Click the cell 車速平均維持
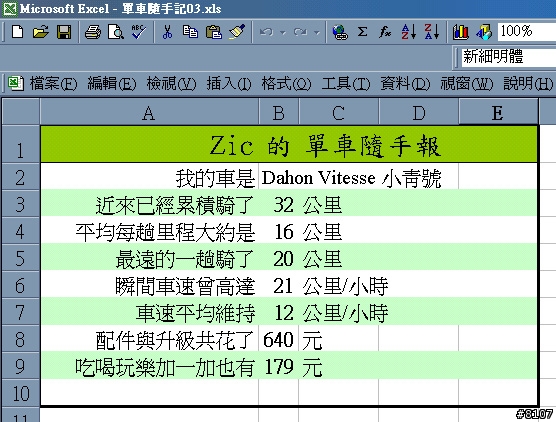 [x=150, y=311]
